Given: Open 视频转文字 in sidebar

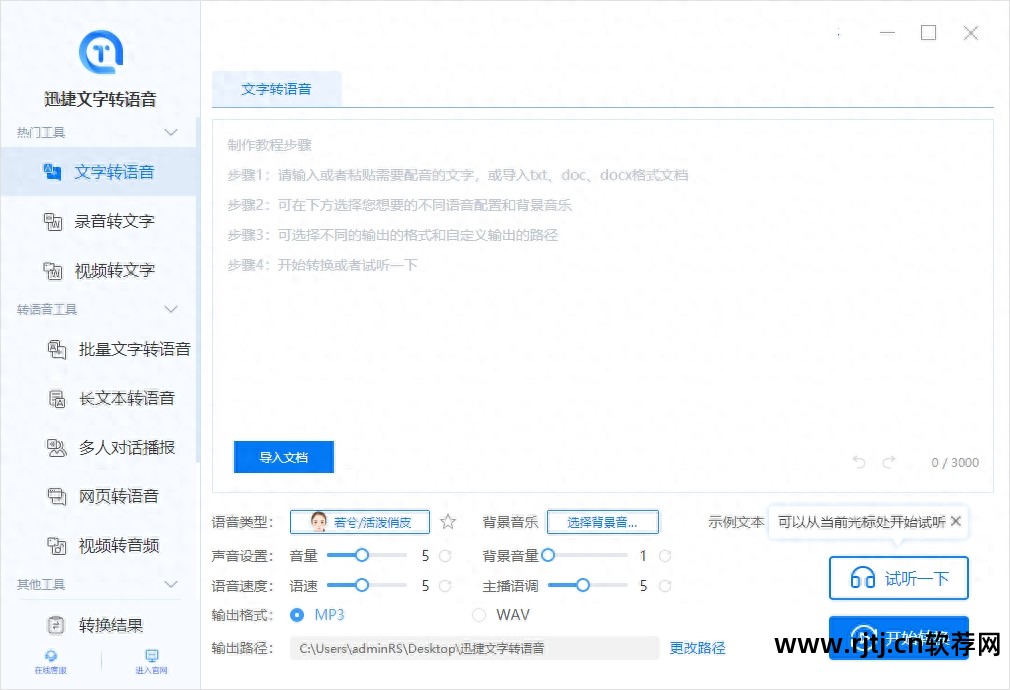Looking at the screenshot, I should tap(99, 271).
